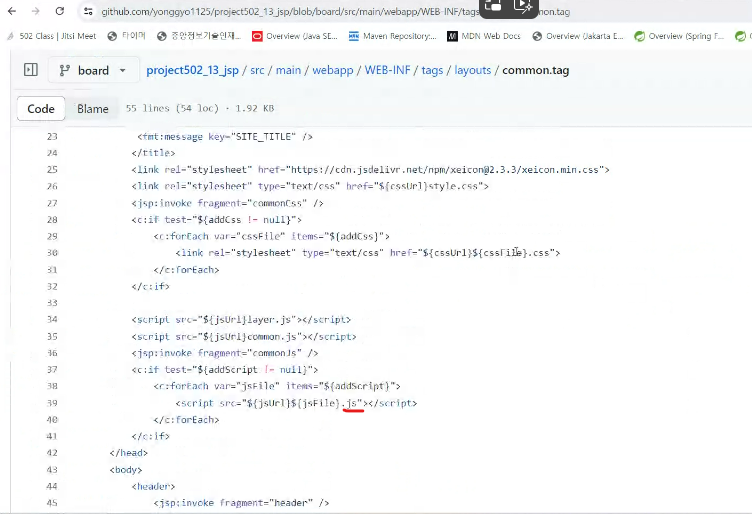Open 502 Class Jitsi Meet bookmark
The height and width of the screenshot is (514, 752).
(x=51, y=36)
